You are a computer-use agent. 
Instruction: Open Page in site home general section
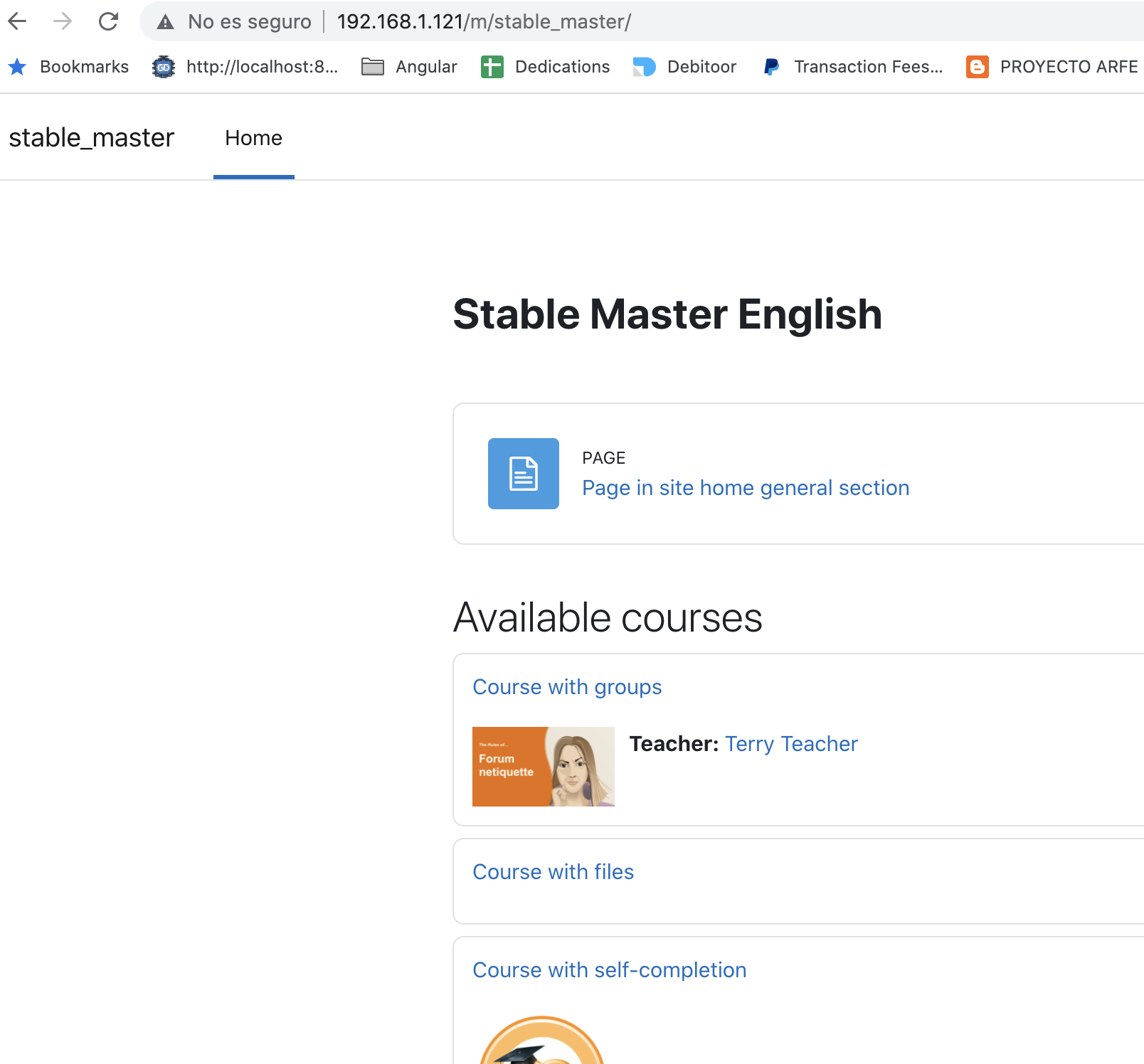[x=746, y=488]
